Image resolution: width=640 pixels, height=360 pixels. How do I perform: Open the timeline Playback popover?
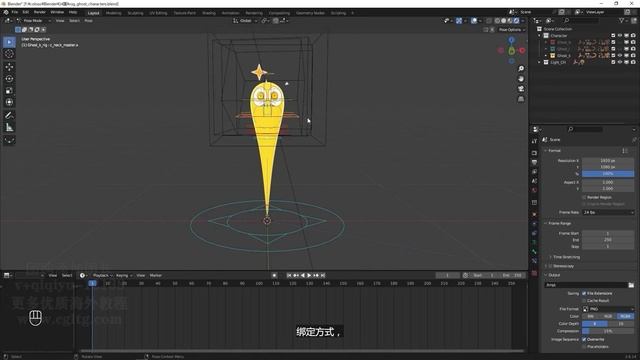(x=102, y=276)
